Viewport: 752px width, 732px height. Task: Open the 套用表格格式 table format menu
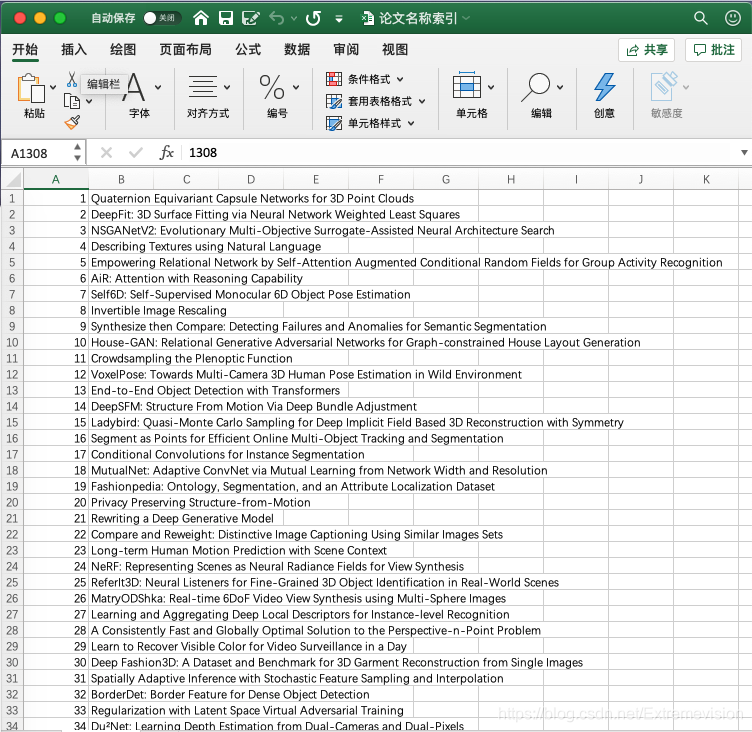click(376, 101)
